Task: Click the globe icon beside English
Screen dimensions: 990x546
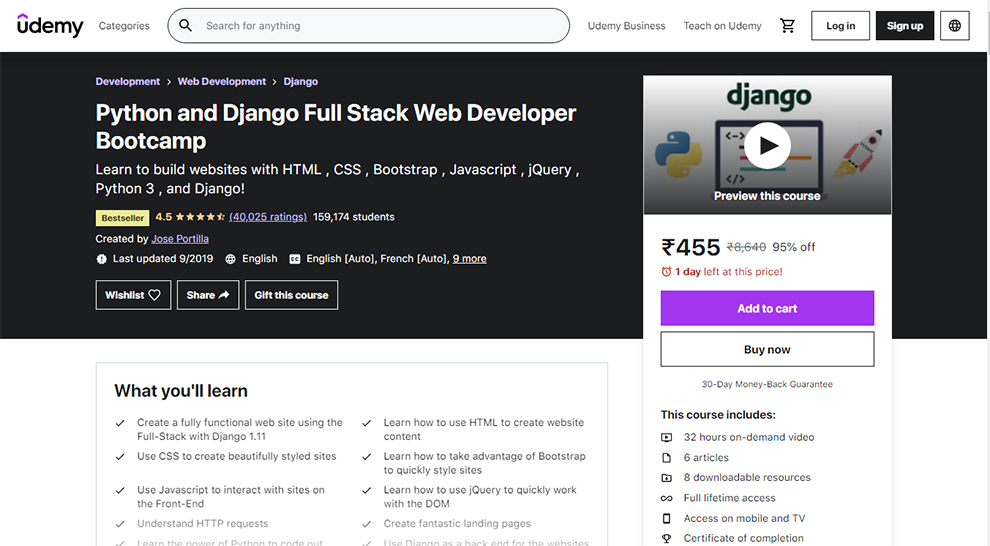Action: [x=230, y=259]
